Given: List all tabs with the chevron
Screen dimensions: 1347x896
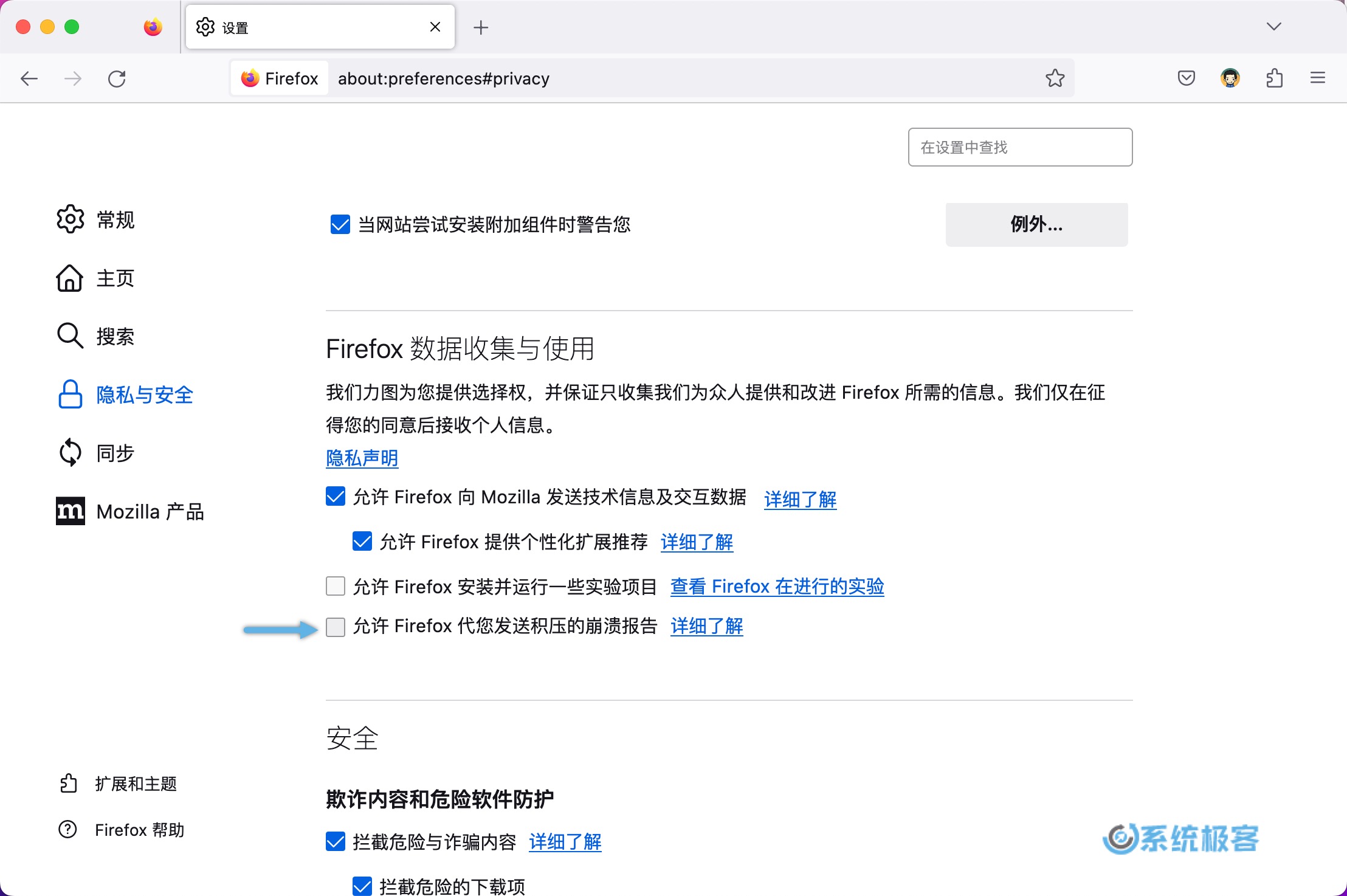Looking at the screenshot, I should (1274, 26).
